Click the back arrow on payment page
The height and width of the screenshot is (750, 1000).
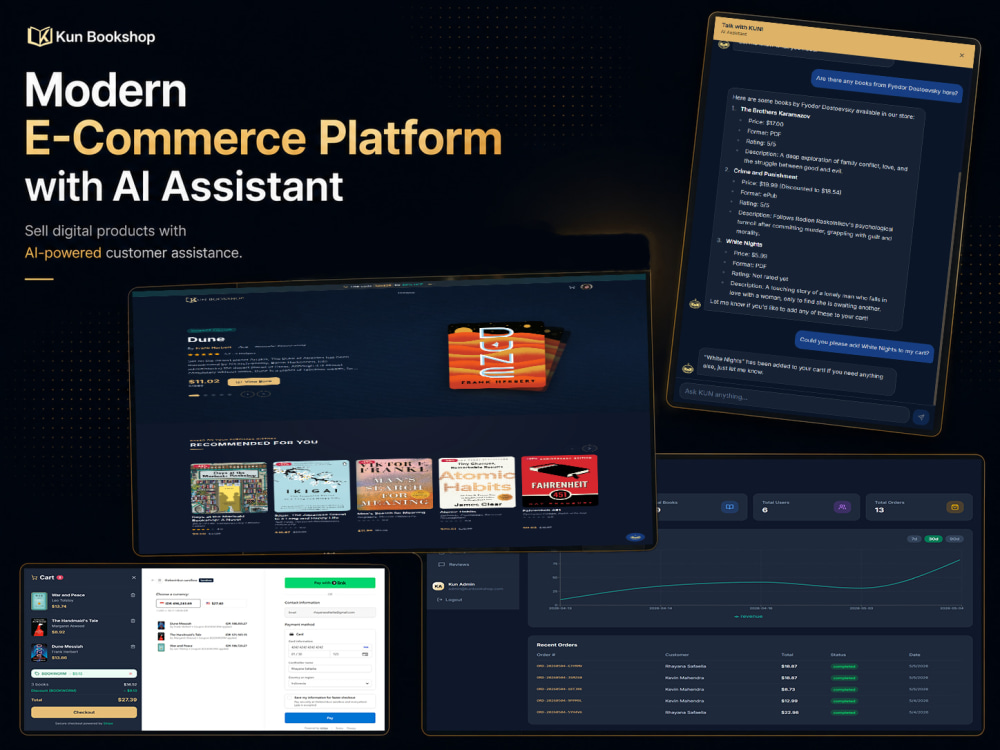pyautogui.click(x=152, y=580)
